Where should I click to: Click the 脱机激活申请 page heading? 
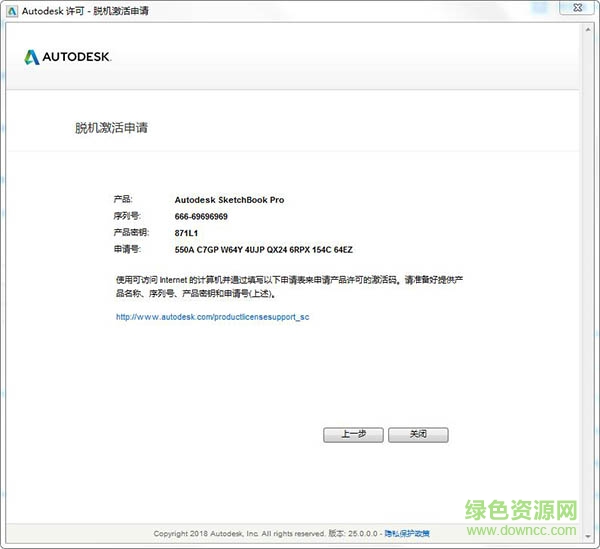pos(112,128)
